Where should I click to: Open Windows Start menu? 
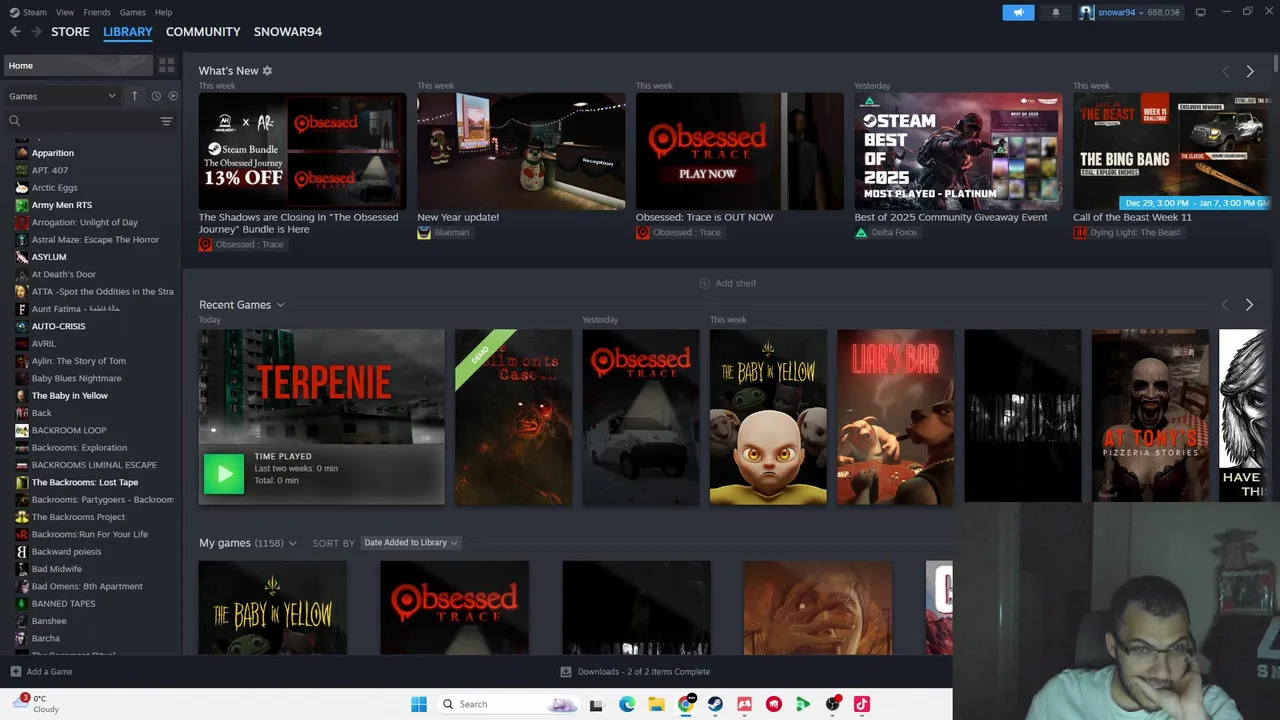tap(419, 704)
